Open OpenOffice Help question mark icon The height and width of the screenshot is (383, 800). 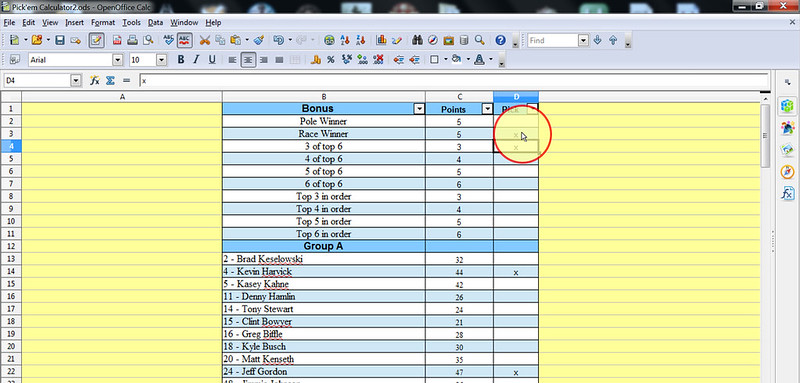[x=500, y=40]
